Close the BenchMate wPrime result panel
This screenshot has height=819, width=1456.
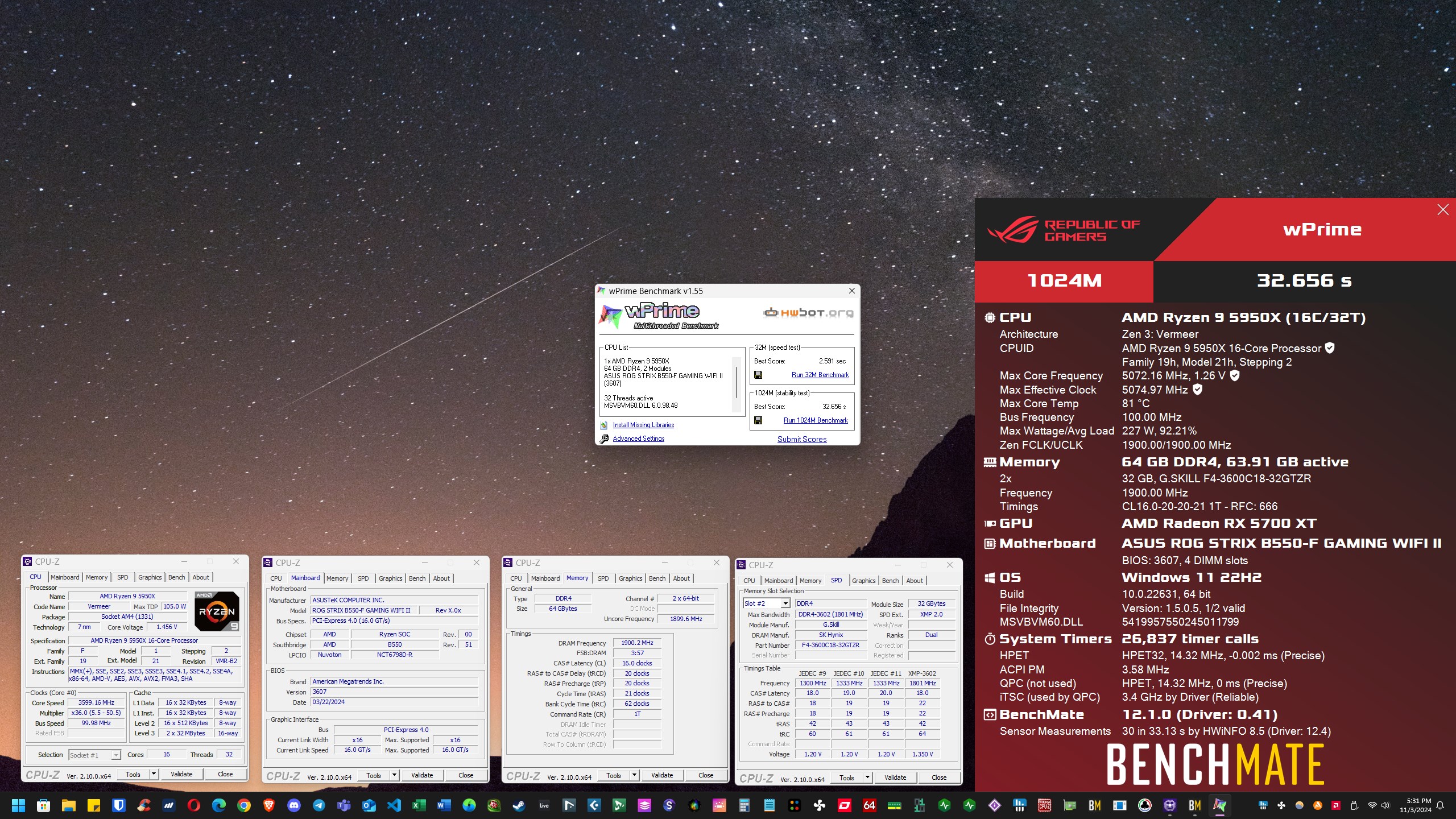click(1443, 210)
